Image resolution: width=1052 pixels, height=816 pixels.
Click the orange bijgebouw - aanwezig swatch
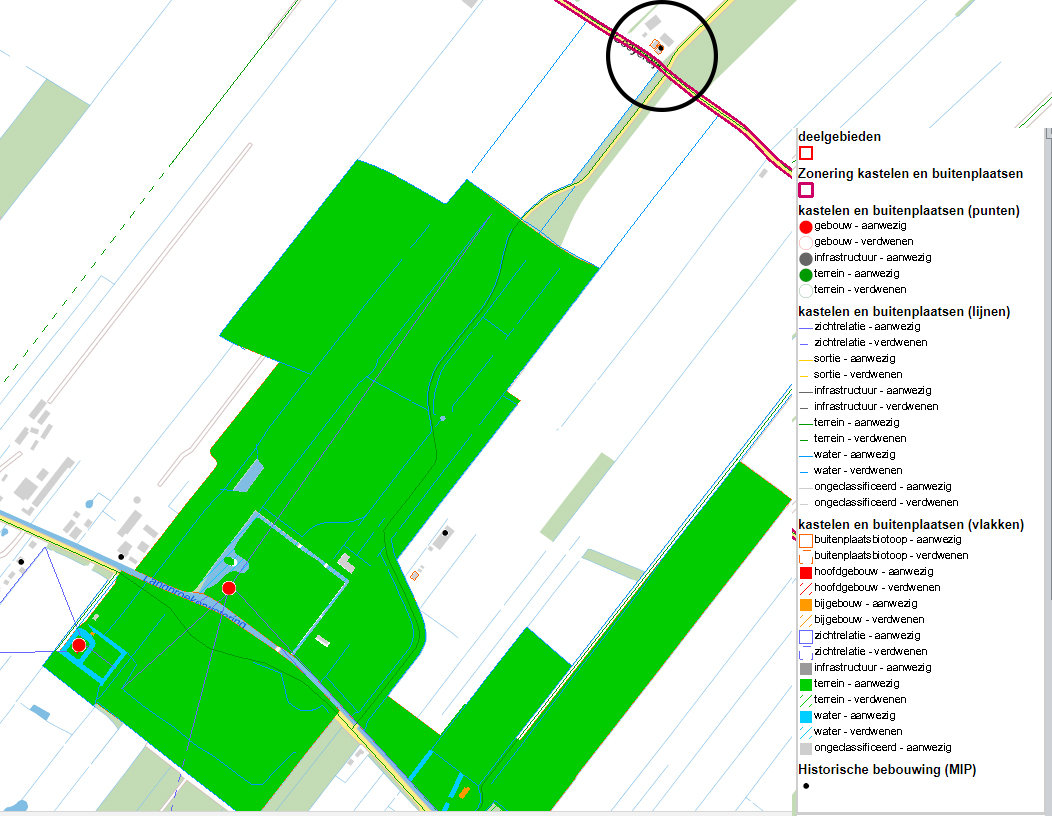(806, 605)
